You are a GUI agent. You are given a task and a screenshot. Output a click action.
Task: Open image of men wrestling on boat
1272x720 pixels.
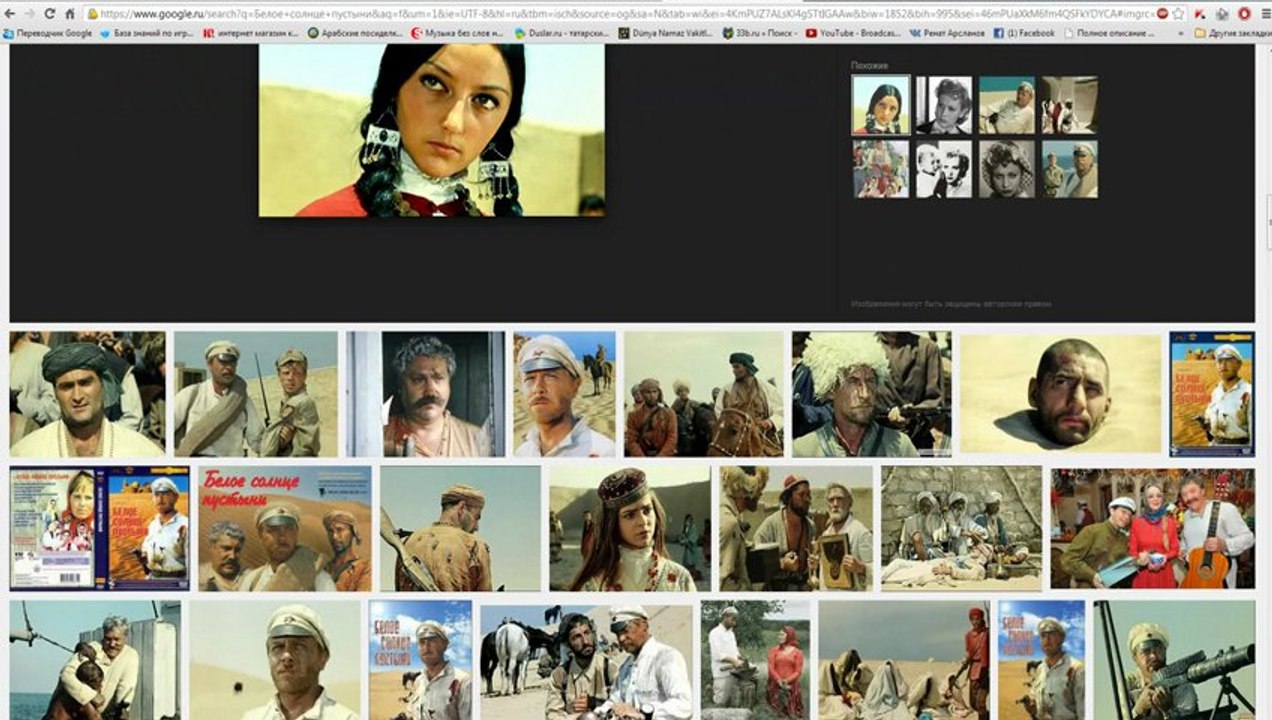pyautogui.click(x=95, y=660)
